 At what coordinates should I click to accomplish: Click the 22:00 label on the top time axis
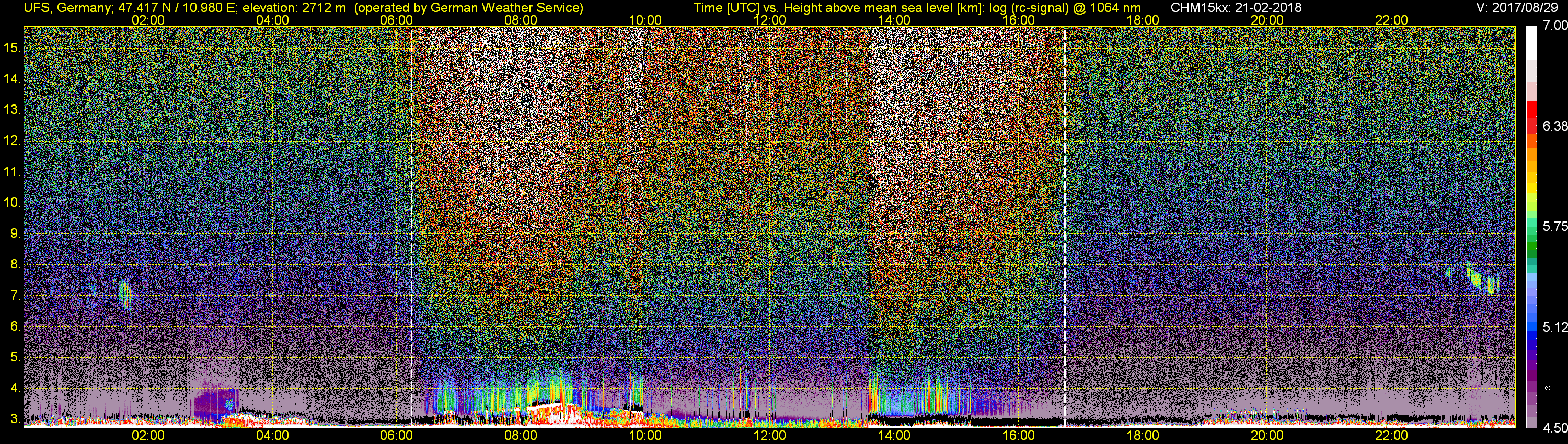(1391, 20)
